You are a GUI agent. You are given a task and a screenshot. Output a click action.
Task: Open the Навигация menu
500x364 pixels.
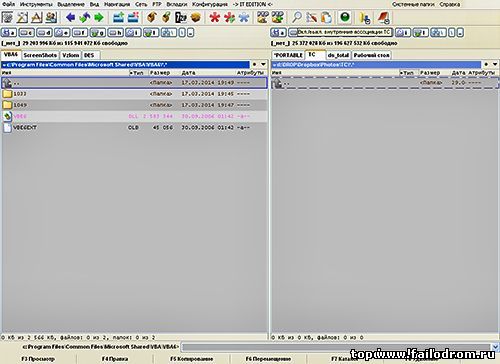tap(117, 4)
